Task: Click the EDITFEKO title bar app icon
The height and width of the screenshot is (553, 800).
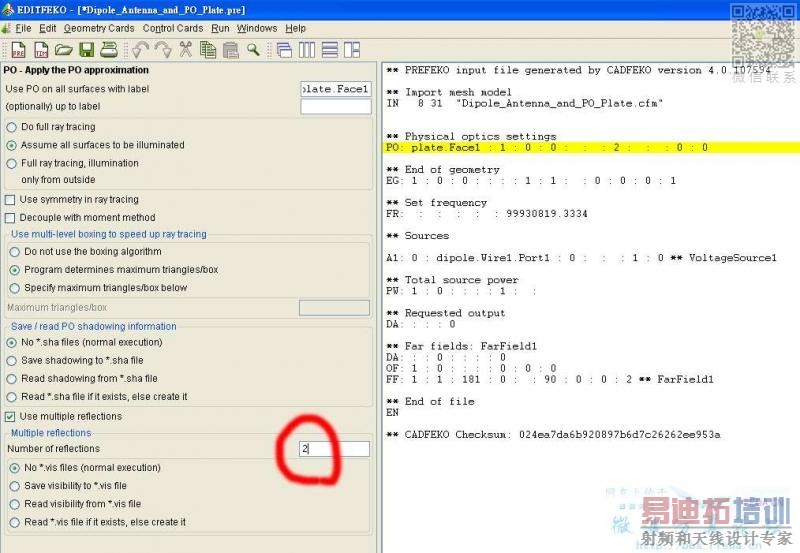Action: click(7, 9)
